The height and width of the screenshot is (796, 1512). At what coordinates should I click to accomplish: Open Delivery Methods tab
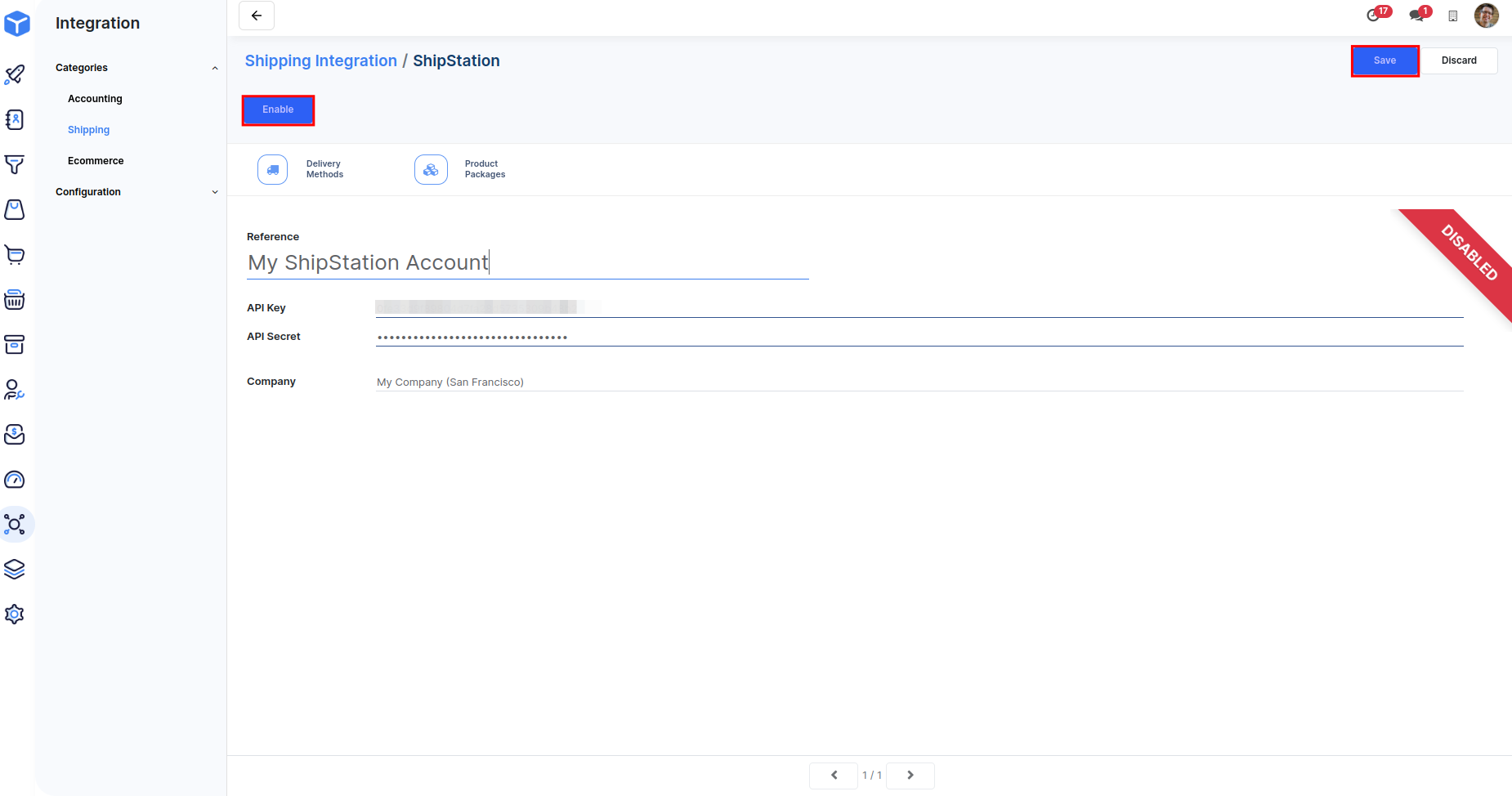pyautogui.click(x=301, y=169)
